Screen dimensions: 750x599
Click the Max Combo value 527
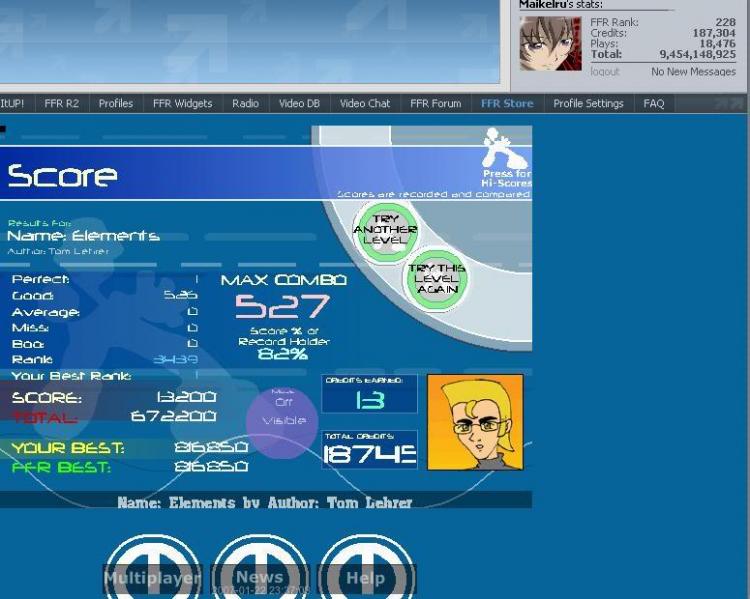(x=283, y=307)
